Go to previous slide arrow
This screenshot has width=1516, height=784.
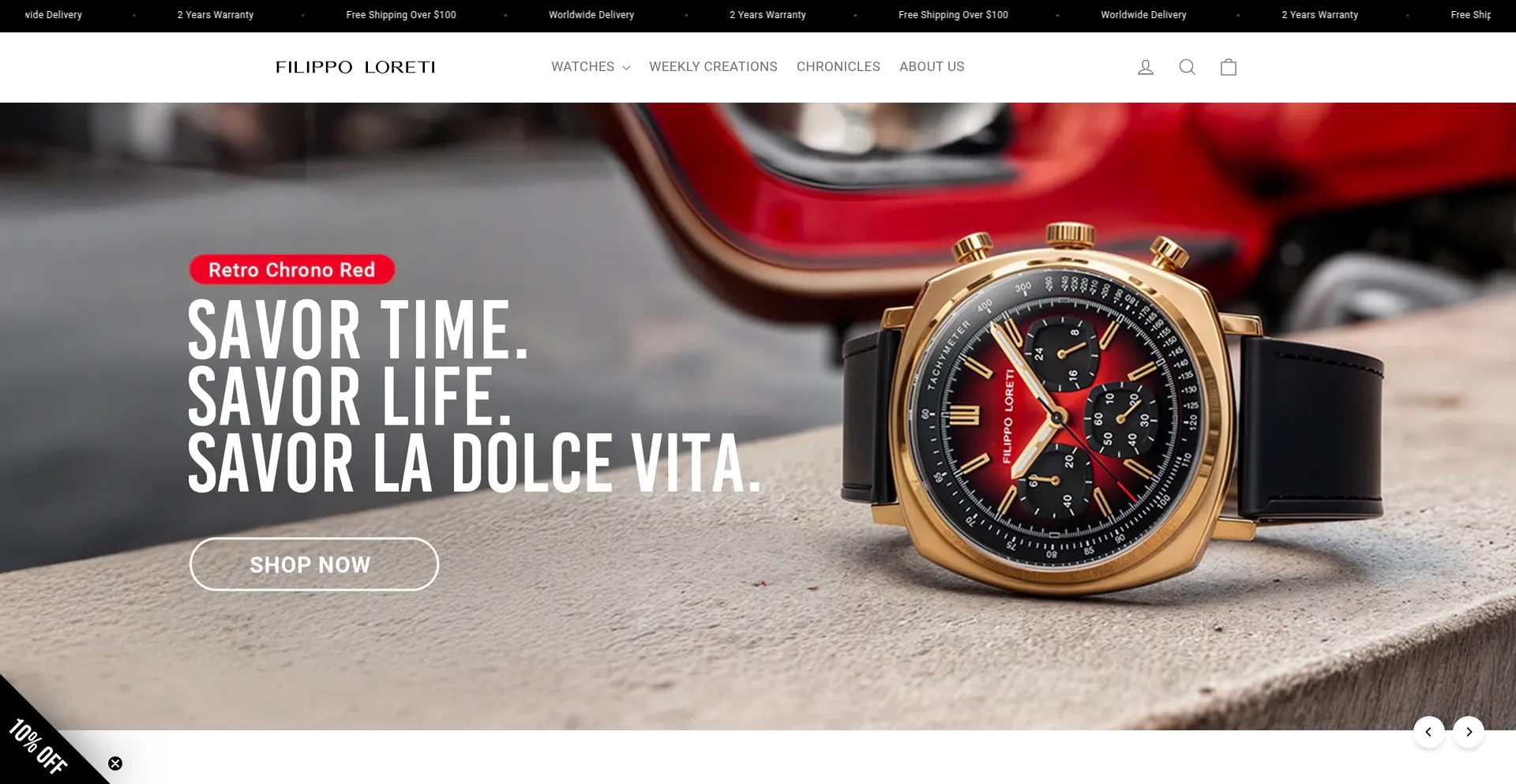tap(1428, 732)
